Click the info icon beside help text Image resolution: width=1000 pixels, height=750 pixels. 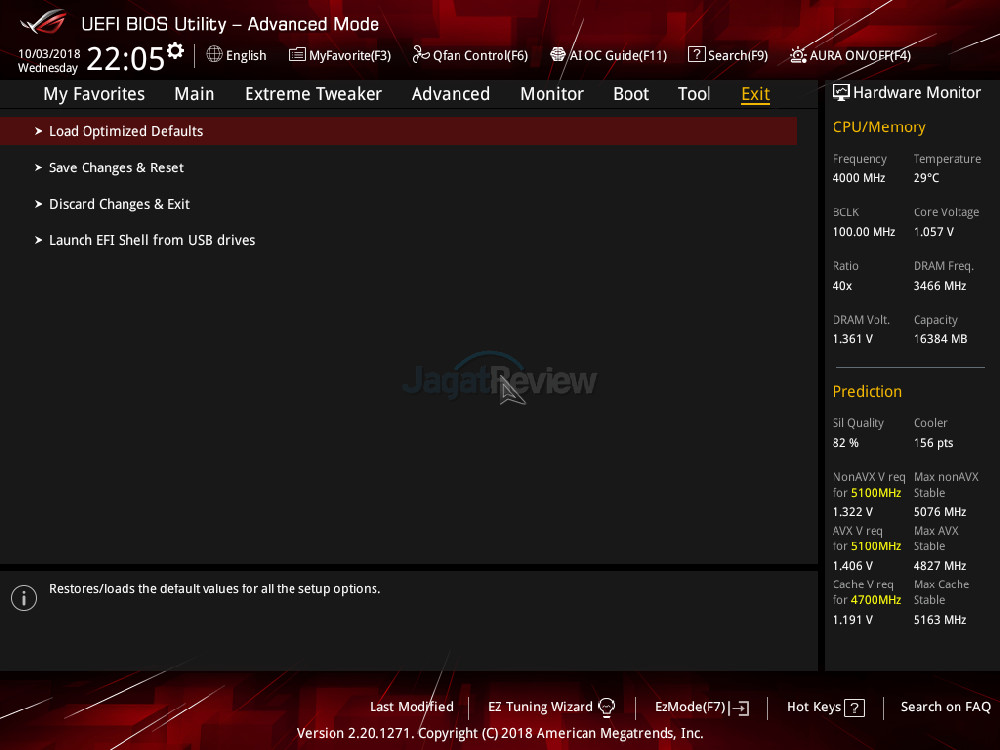pos(24,598)
